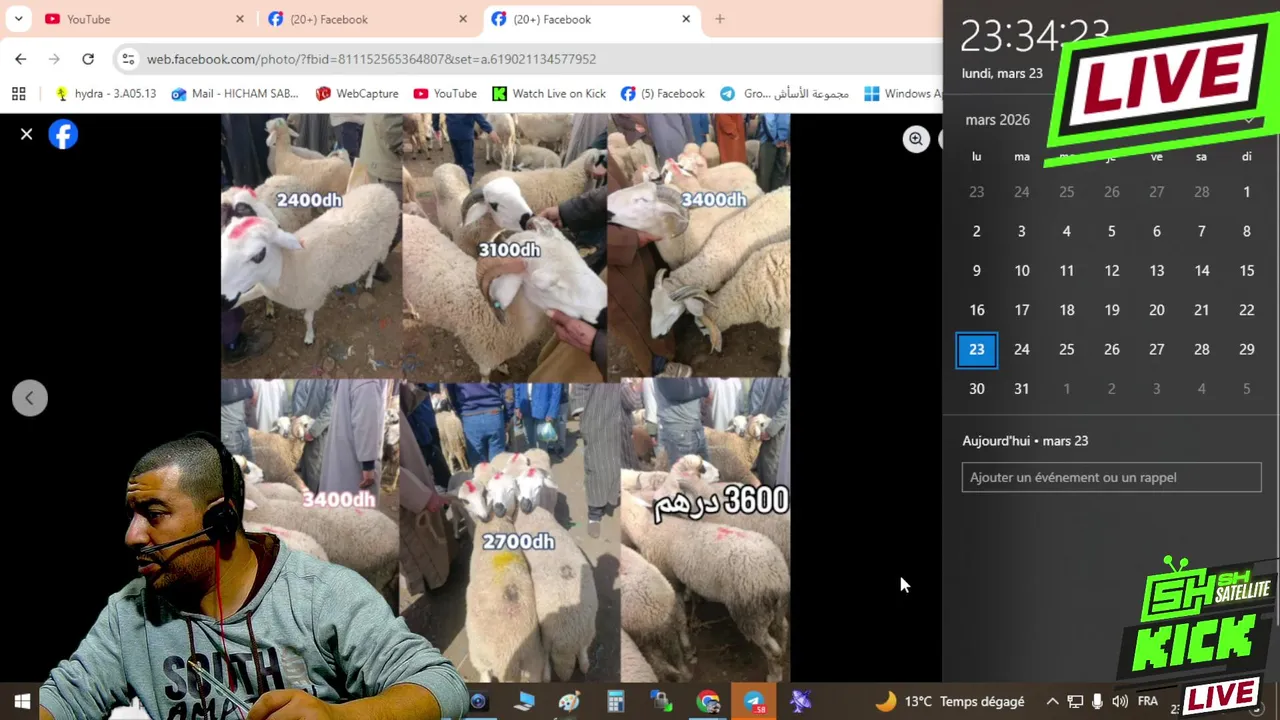View site information icon in address bar
This screenshot has height=720, width=1280.
click(128, 59)
